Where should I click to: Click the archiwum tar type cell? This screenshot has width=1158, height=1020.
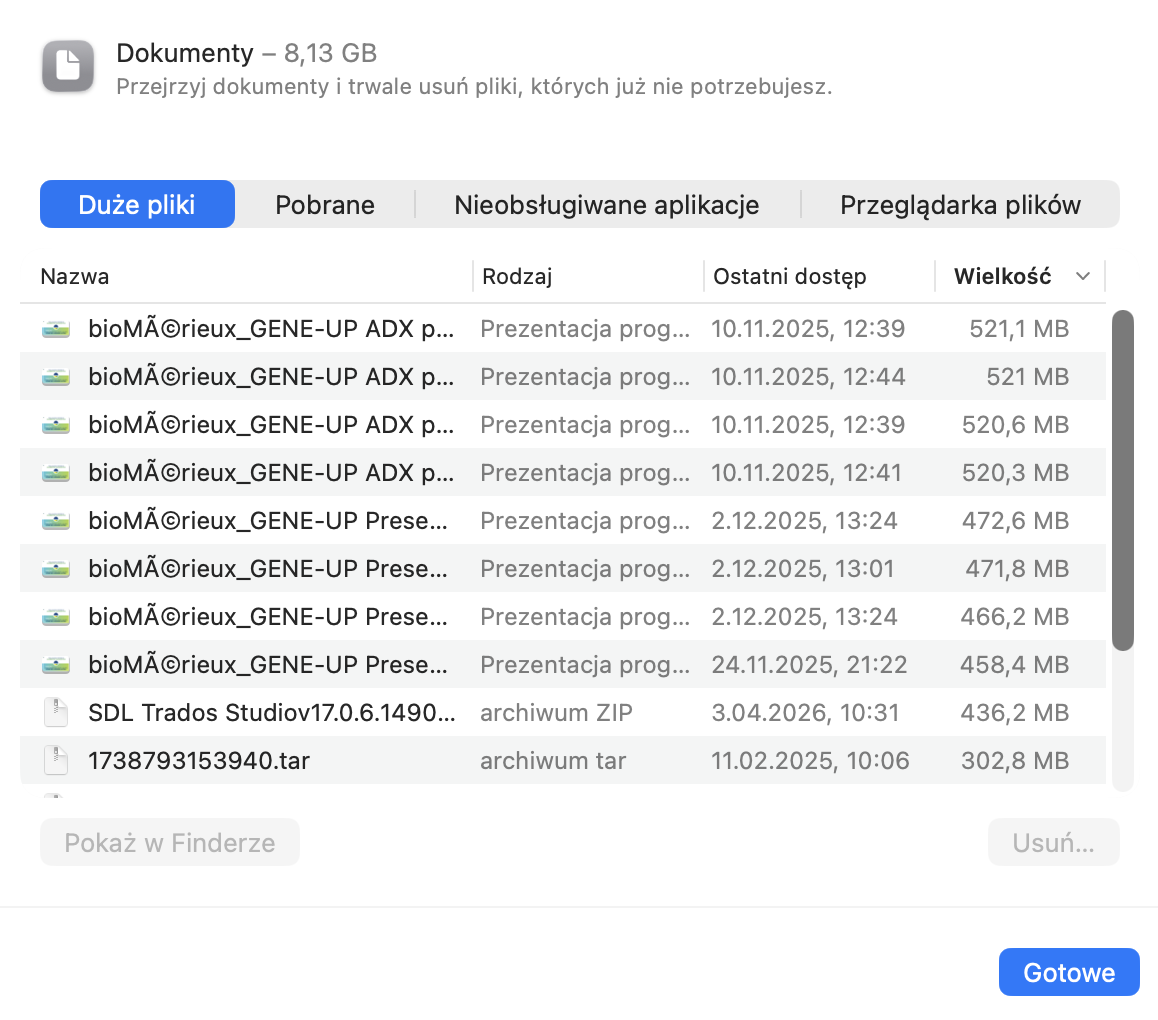[x=553, y=761]
